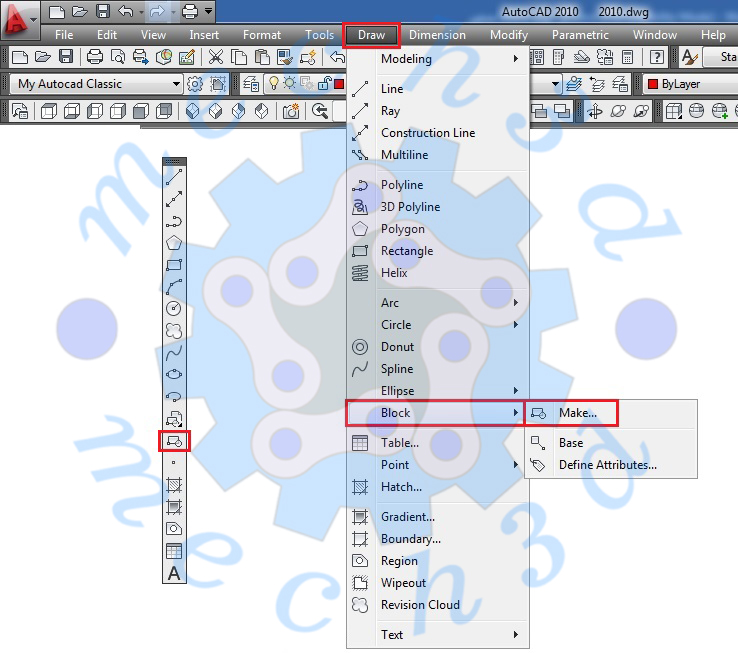Viewport: 738px width, 653px height.
Task: Click the Multiline Text 'A' tool icon
Action: click(x=174, y=573)
